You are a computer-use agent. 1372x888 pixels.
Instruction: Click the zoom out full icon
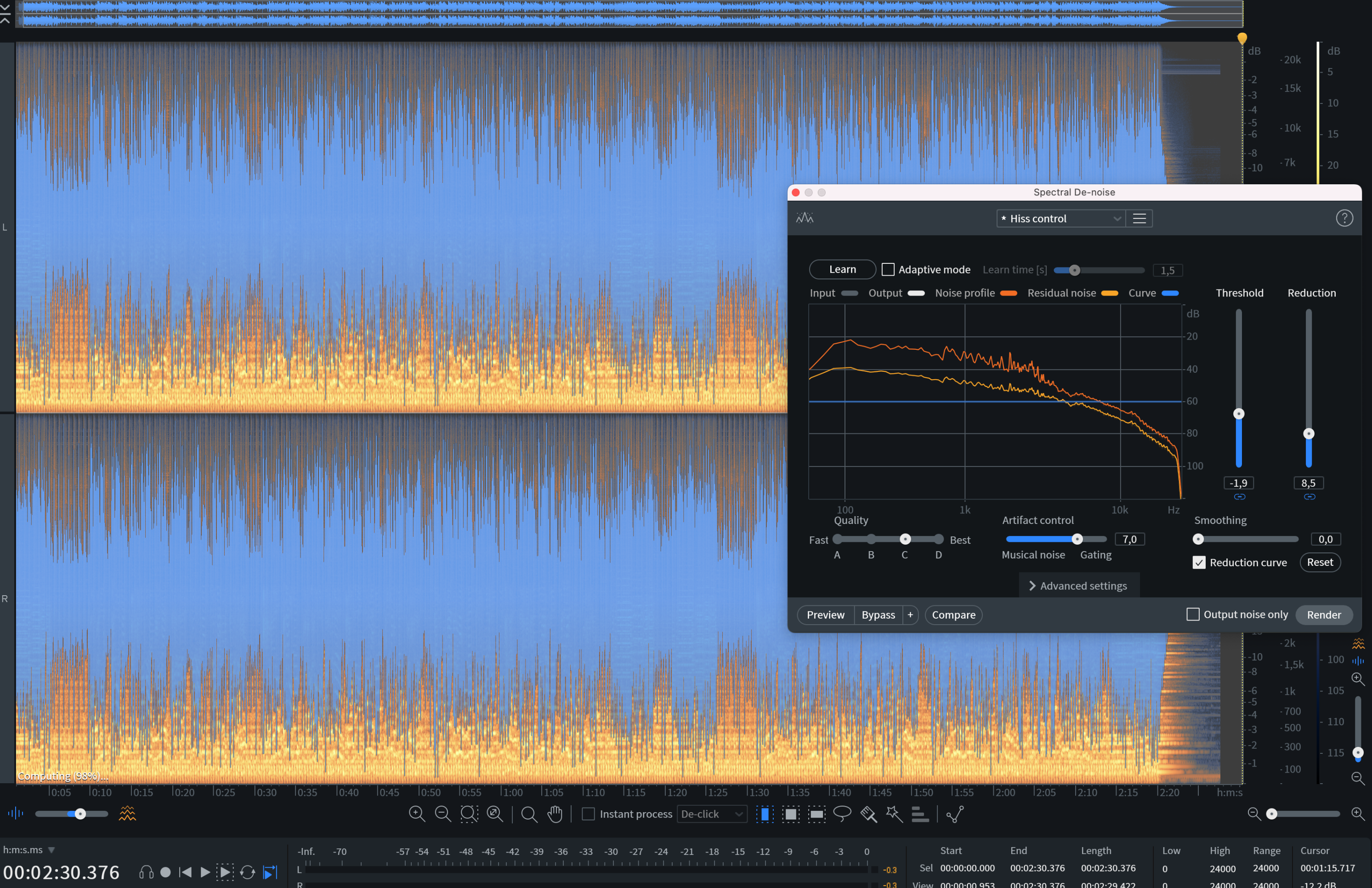pos(495,814)
